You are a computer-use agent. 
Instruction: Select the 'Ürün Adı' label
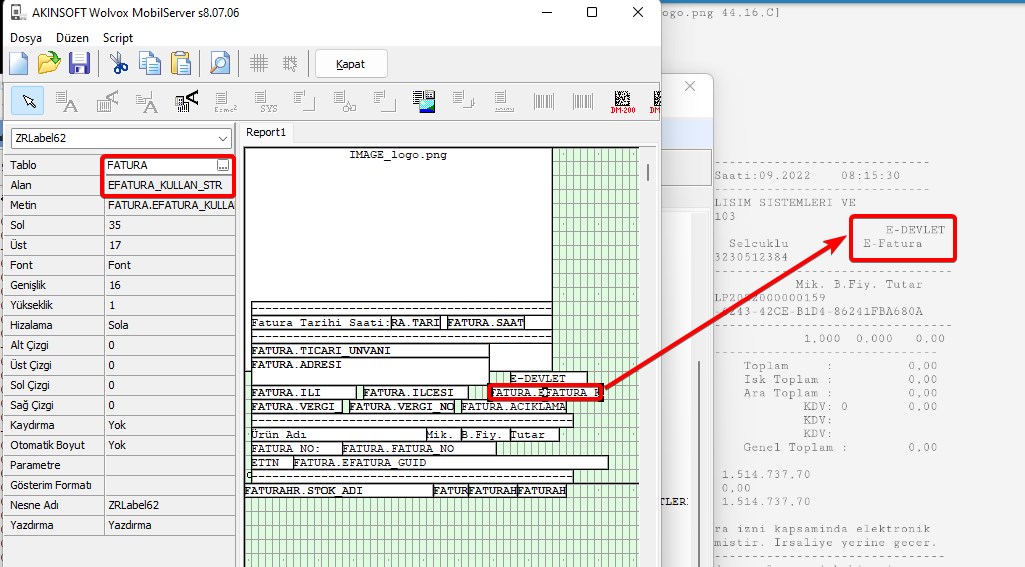click(338, 434)
